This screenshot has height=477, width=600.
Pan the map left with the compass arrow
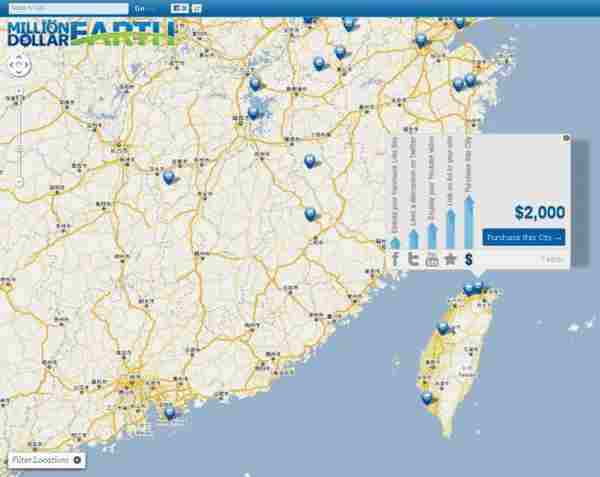11,65
